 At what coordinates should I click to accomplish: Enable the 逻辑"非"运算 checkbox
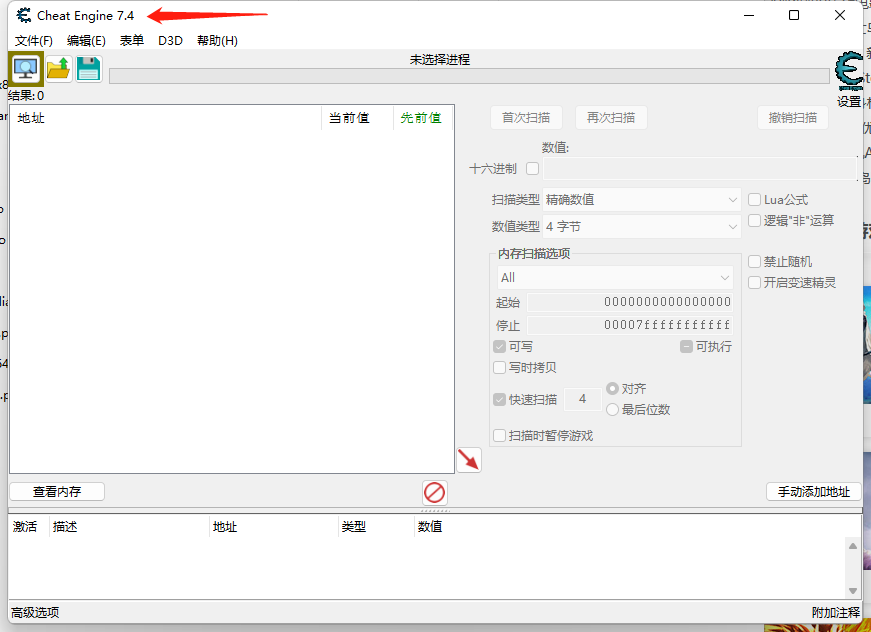pyautogui.click(x=754, y=220)
